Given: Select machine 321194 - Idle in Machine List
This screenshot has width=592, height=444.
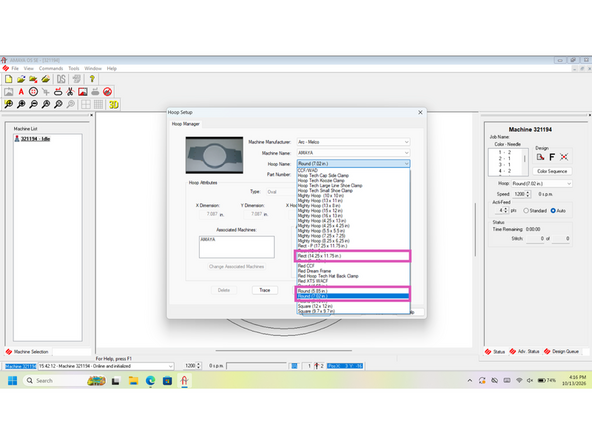Looking at the screenshot, I should point(32,139).
